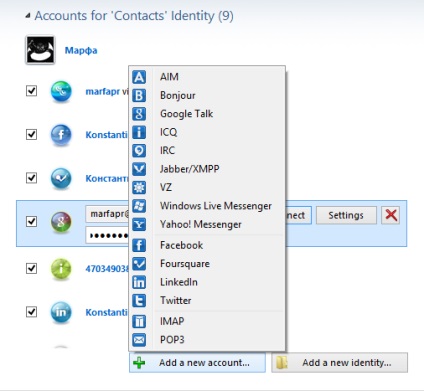424x391 pixels.
Task: Click Add a new identity button
Action: [x=340, y=363]
